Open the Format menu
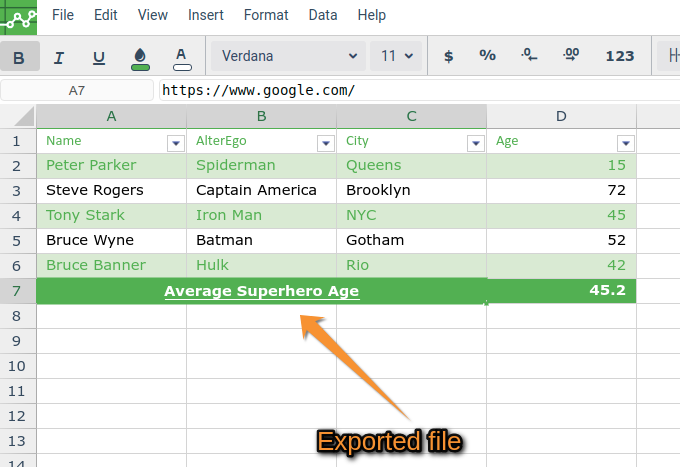The height and width of the screenshot is (467, 680). [266, 15]
